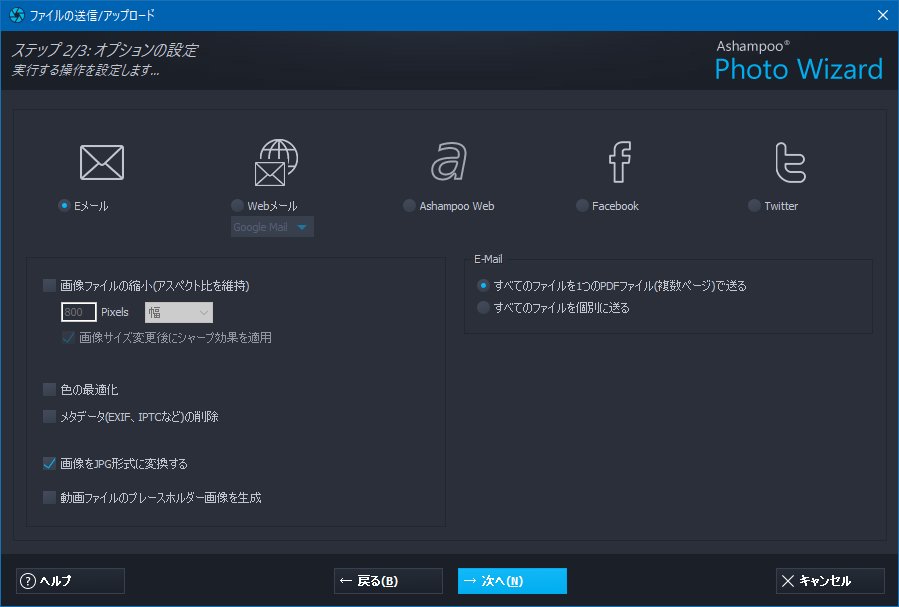The height and width of the screenshot is (607, 899).
Task: Select すべてのファイルを個別に送る option
Action: click(483, 308)
